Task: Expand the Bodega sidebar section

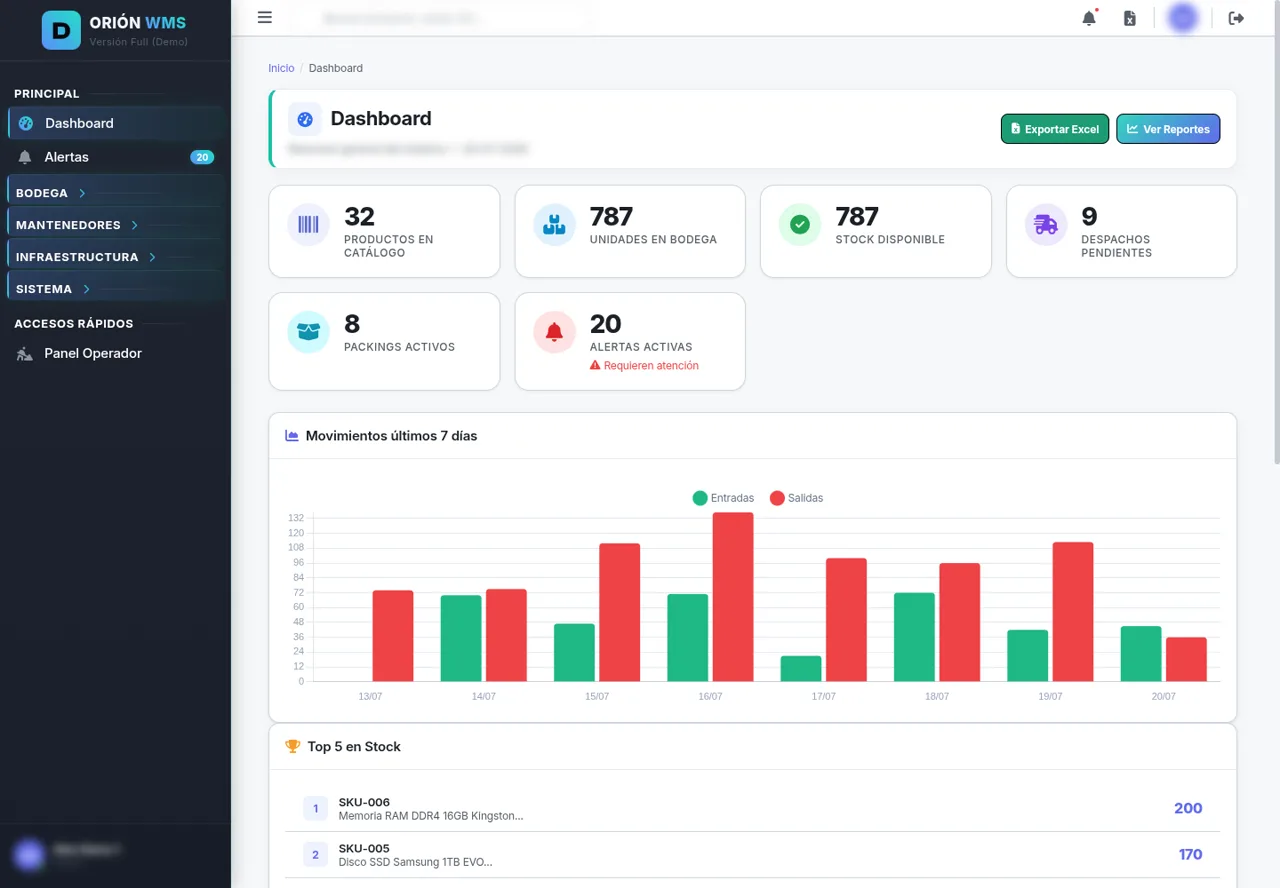Action: [115, 193]
